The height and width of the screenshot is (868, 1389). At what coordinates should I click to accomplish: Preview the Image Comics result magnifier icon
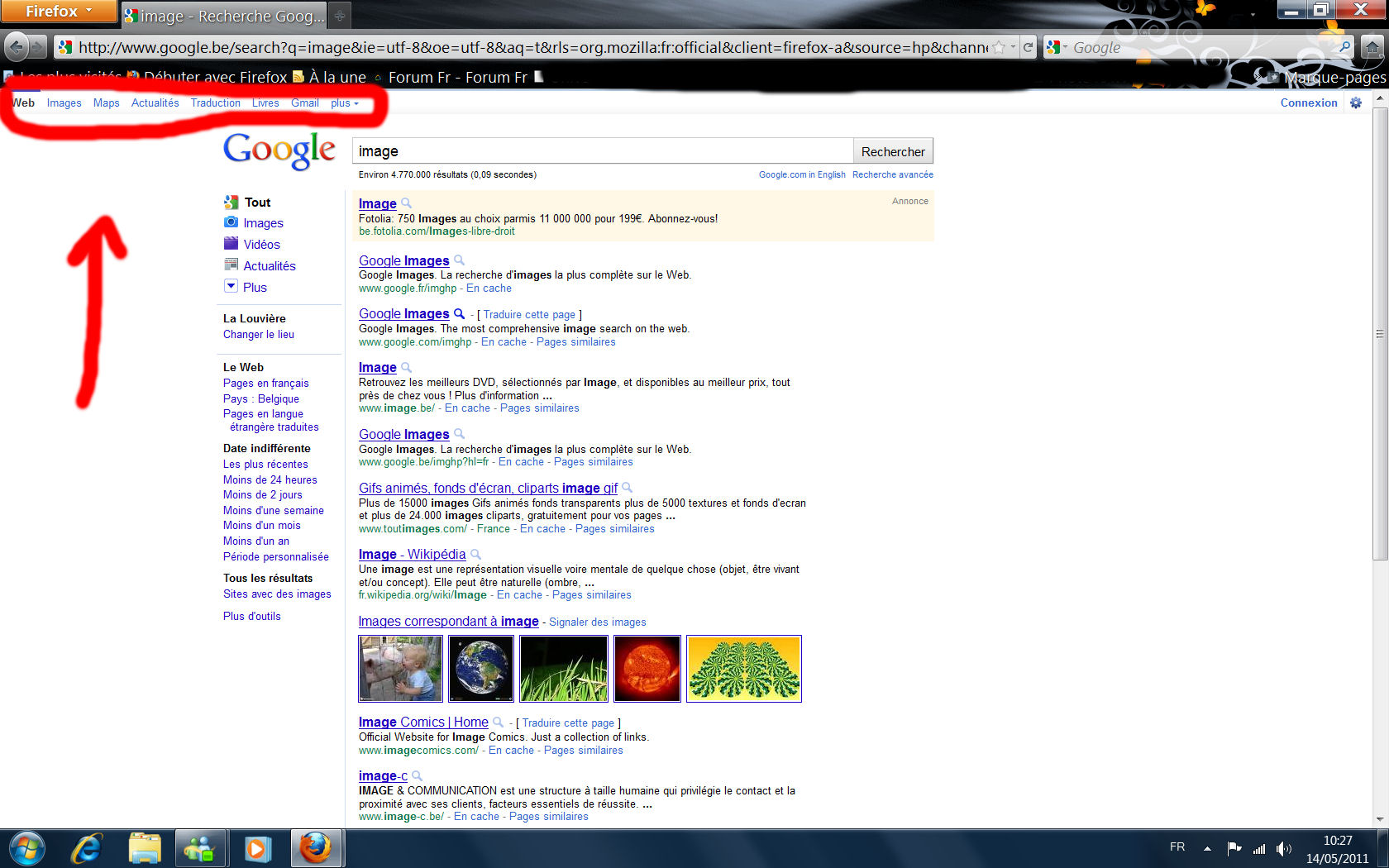click(x=498, y=723)
